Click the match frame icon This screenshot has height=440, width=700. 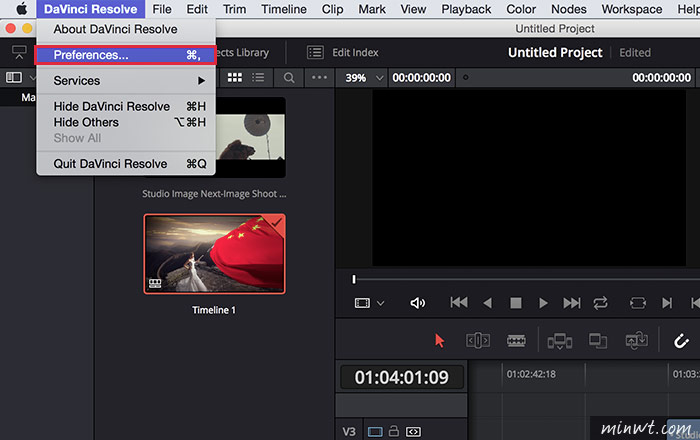638,303
